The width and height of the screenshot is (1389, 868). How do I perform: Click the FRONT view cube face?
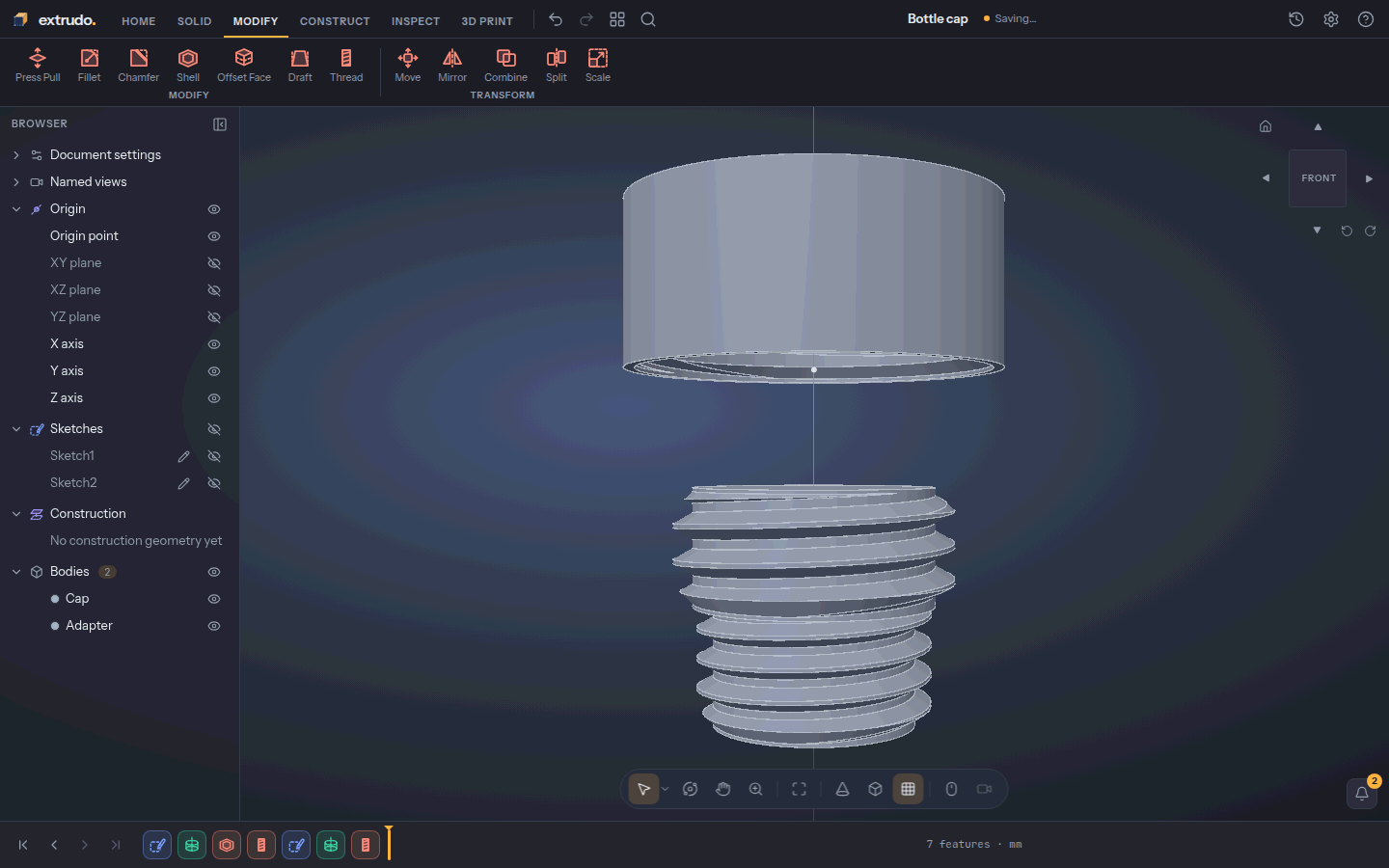coord(1318,178)
